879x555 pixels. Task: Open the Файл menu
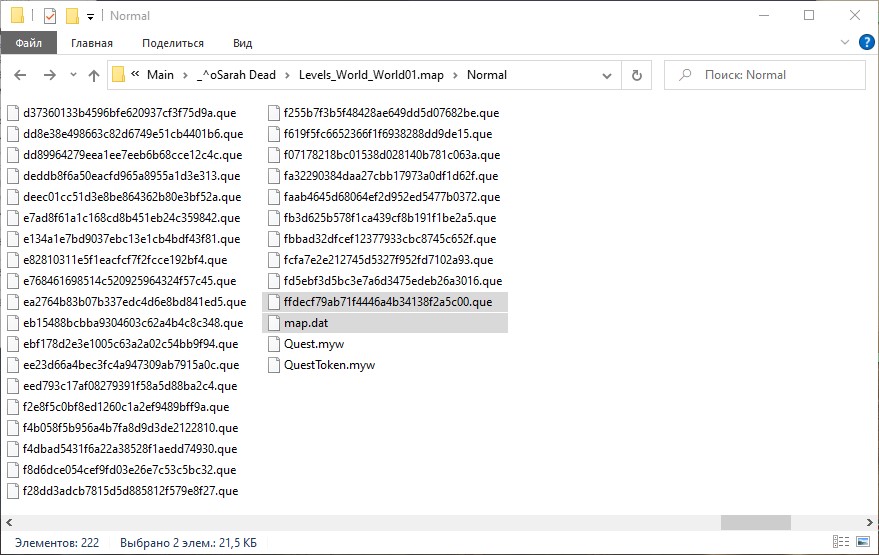[28, 43]
